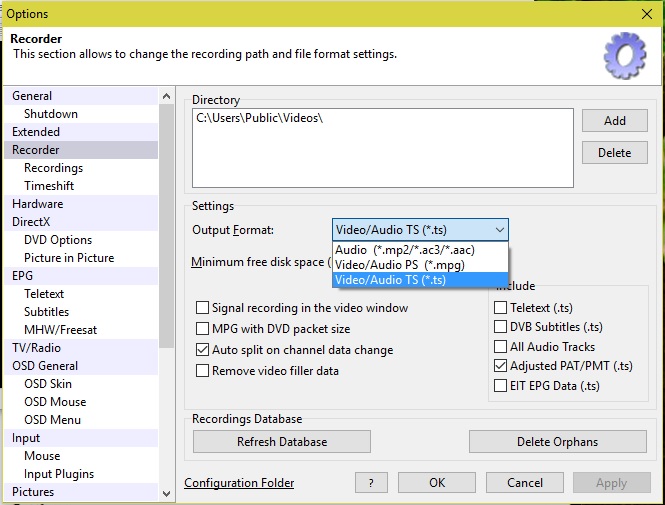Screen dimensions: 665x505
Task: Go to the OSD Skin section
Action: click(48, 384)
